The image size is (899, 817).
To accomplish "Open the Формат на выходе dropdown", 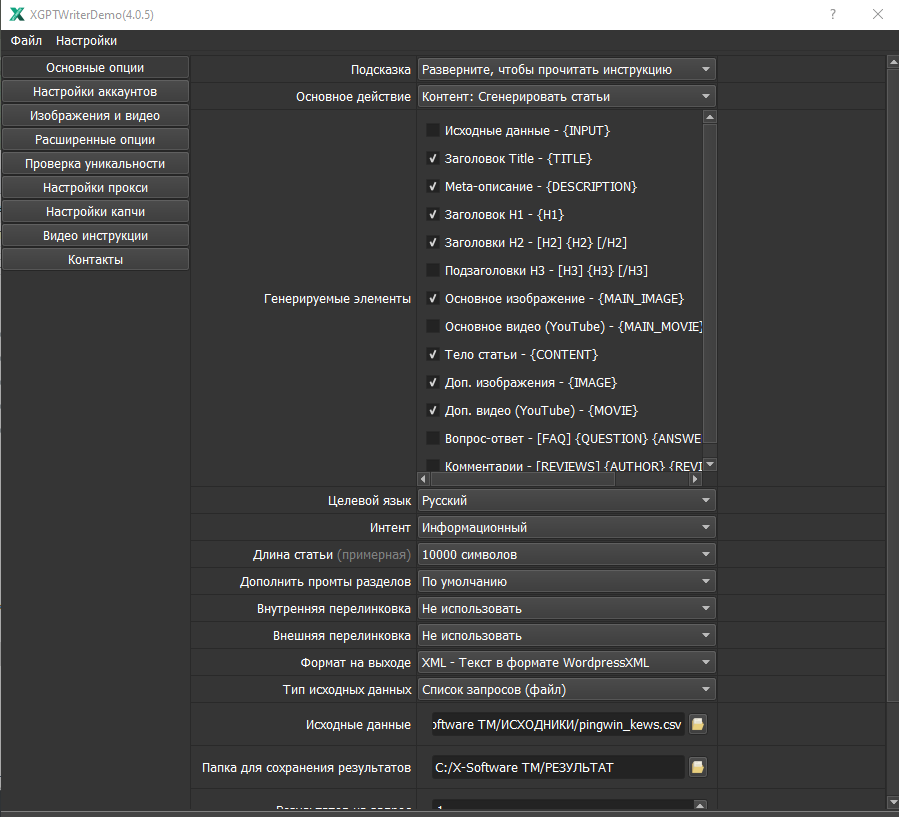I will point(566,662).
